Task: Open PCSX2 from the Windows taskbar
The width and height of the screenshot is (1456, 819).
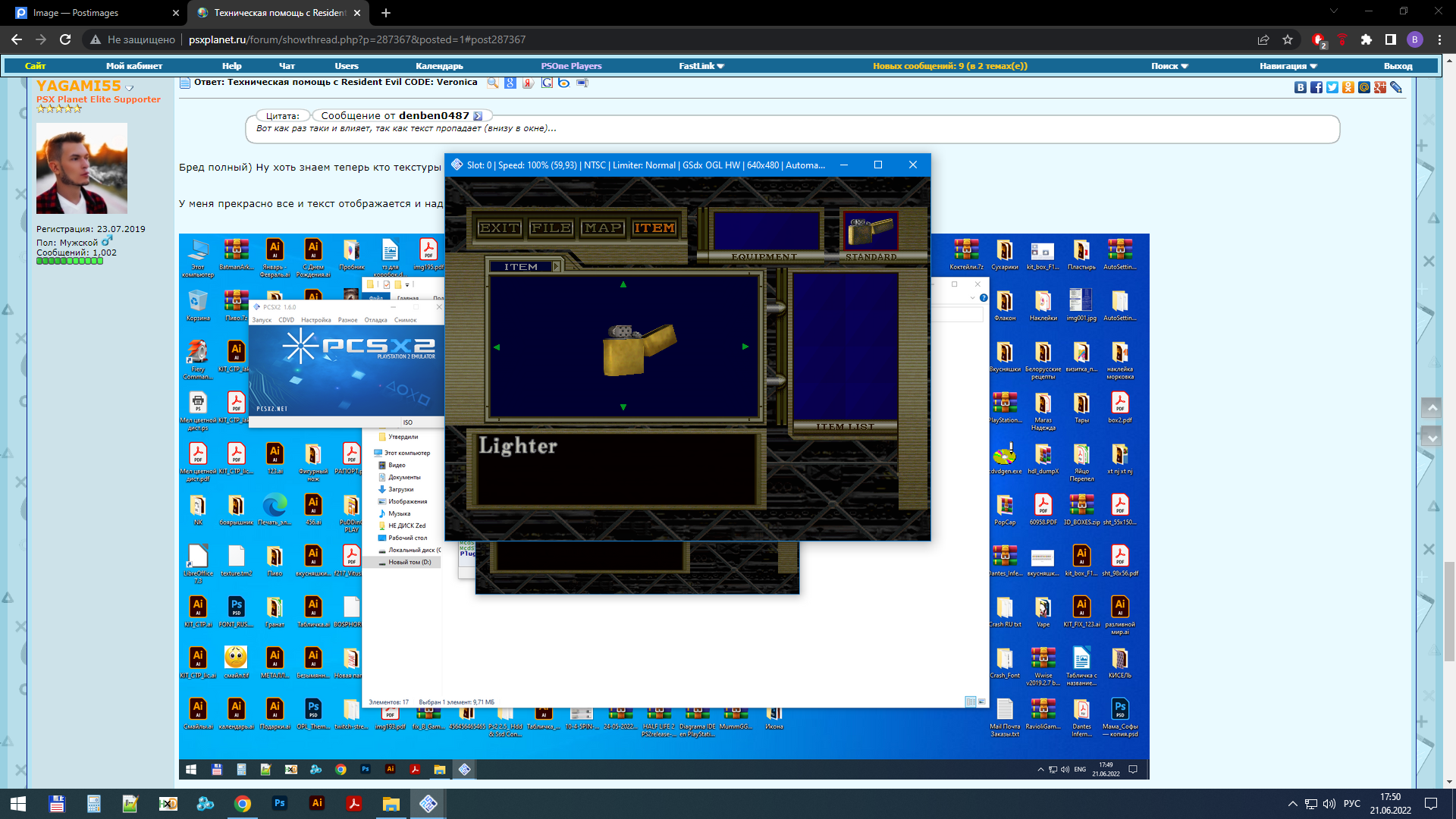Action: coord(428,804)
